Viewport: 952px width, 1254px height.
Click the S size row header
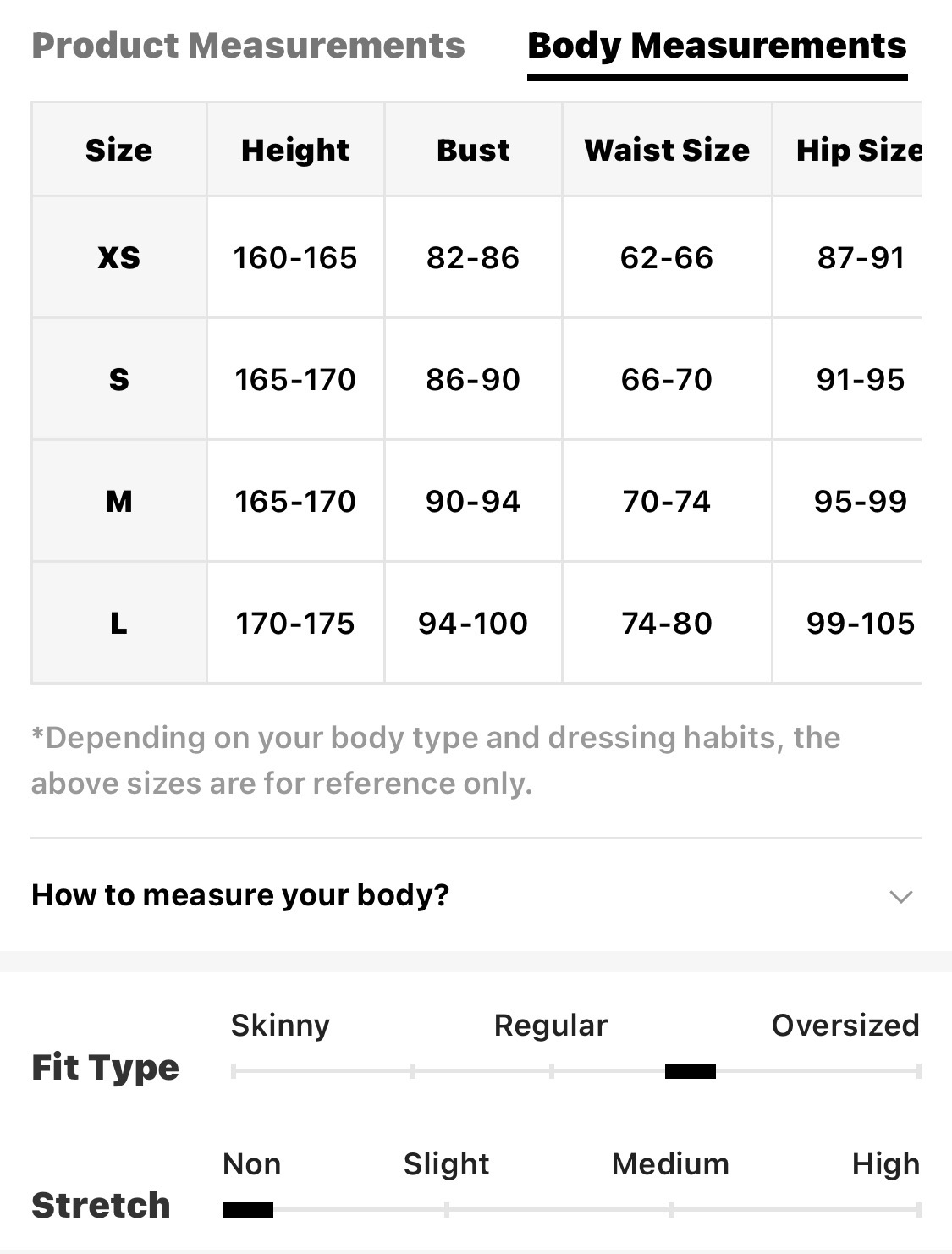(119, 379)
